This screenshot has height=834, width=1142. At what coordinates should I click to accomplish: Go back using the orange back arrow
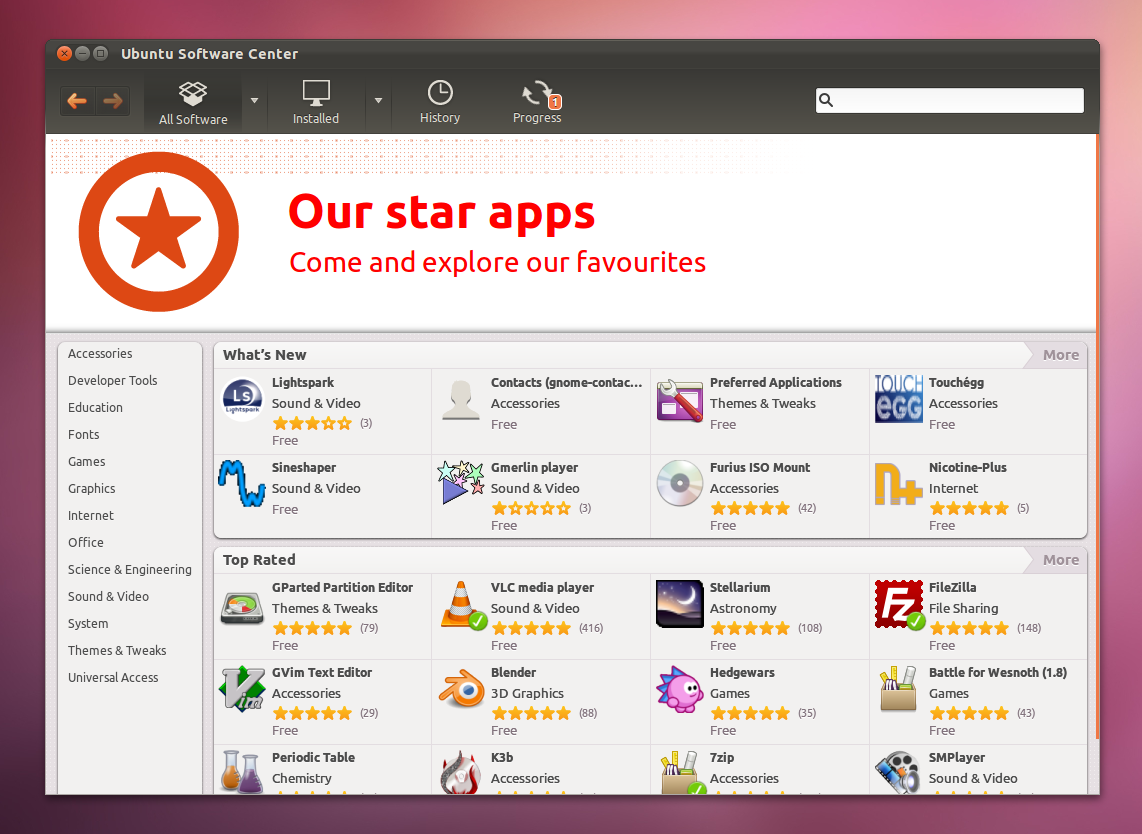(77, 101)
